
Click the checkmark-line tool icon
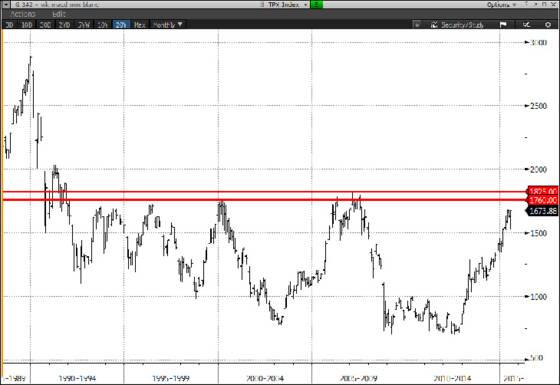click(526, 25)
